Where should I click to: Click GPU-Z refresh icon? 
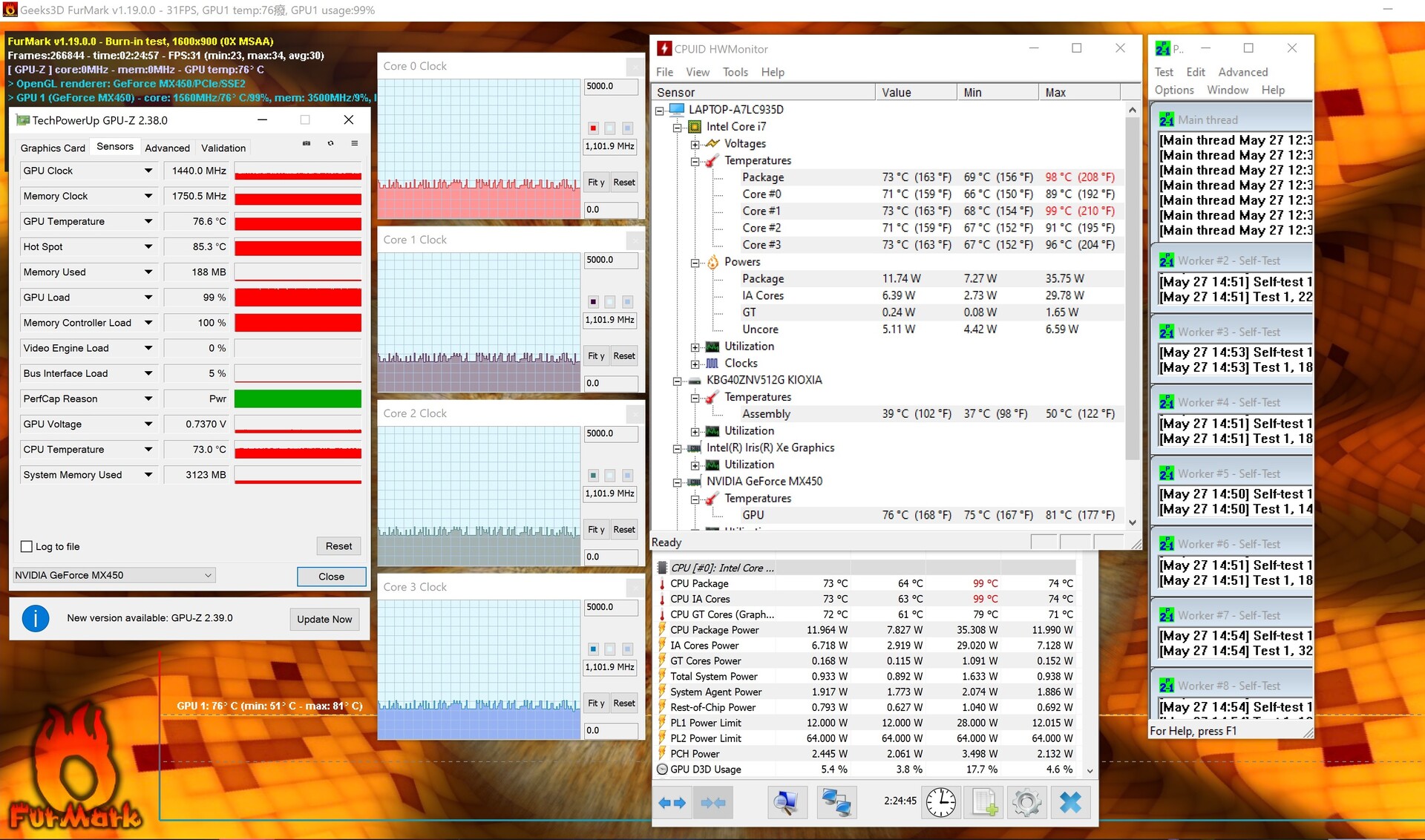(x=330, y=143)
